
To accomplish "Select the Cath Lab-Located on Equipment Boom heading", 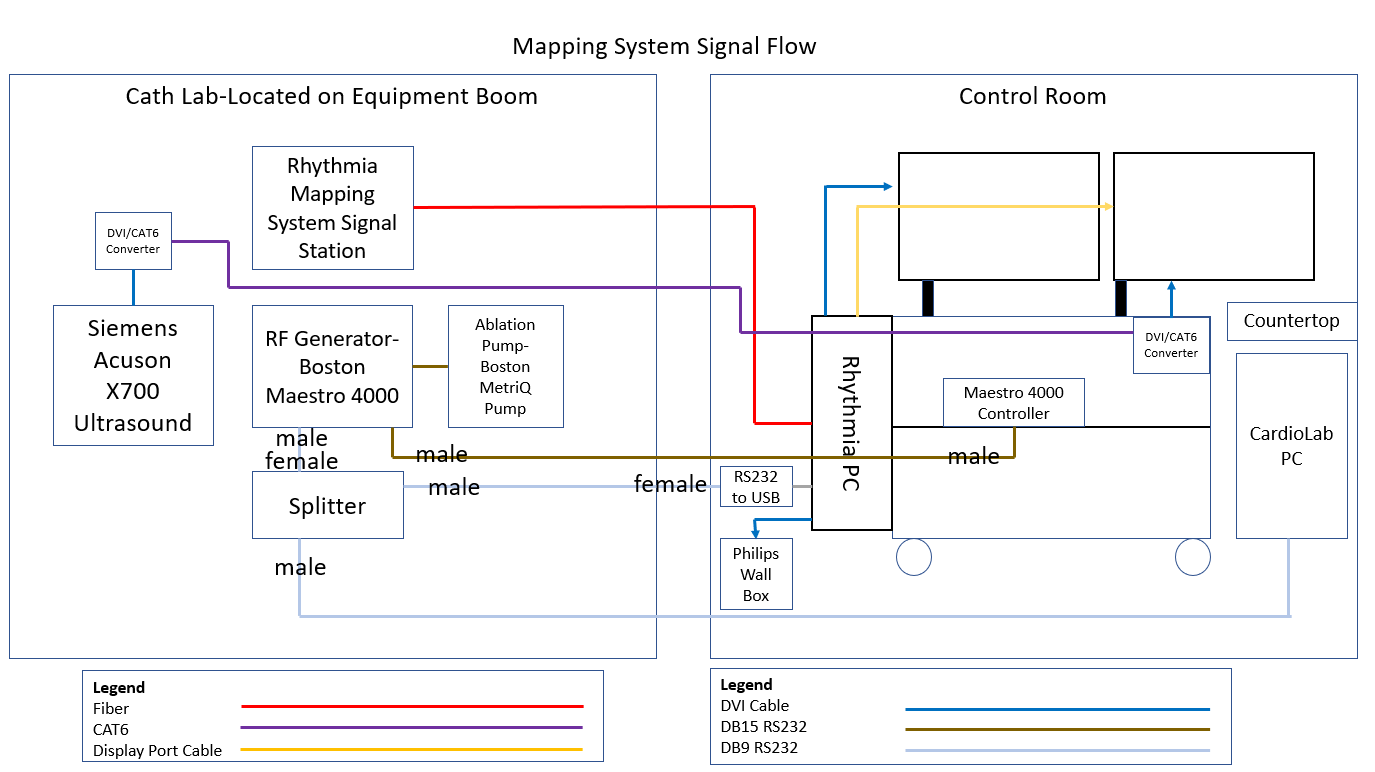I will [331, 96].
